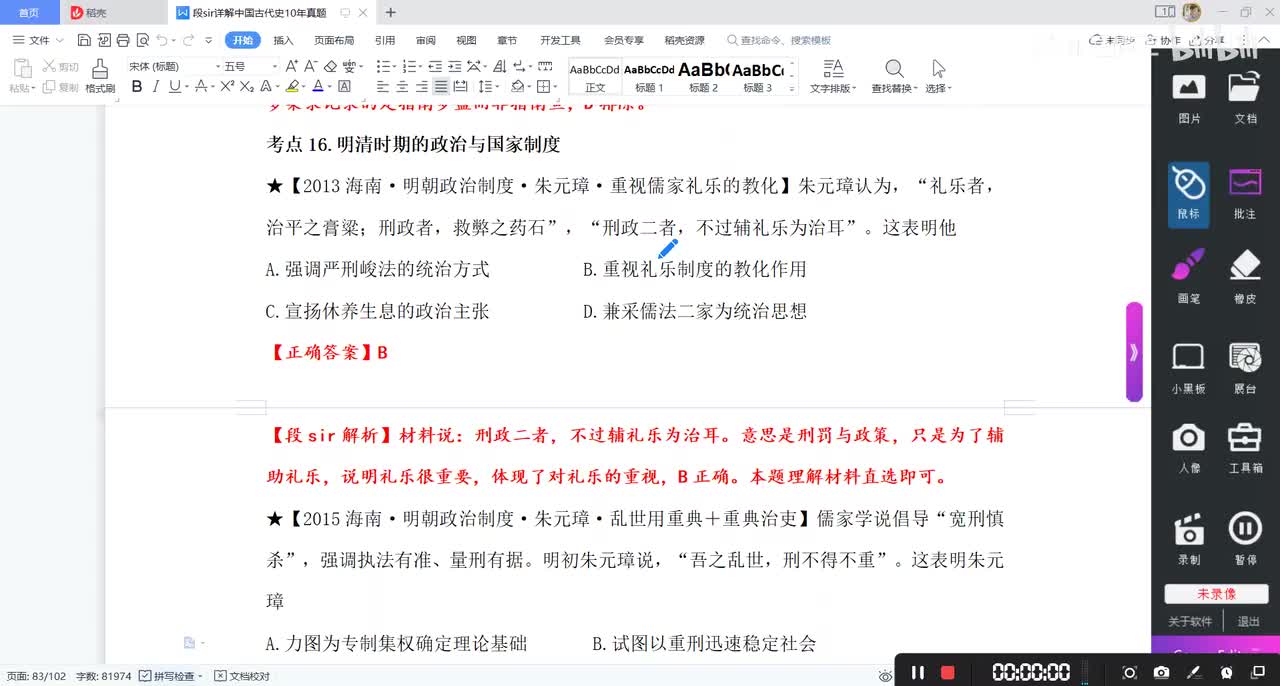1280x686 pixels.
Task: Choose the 画笔 brush tool
Action: 1189,277
